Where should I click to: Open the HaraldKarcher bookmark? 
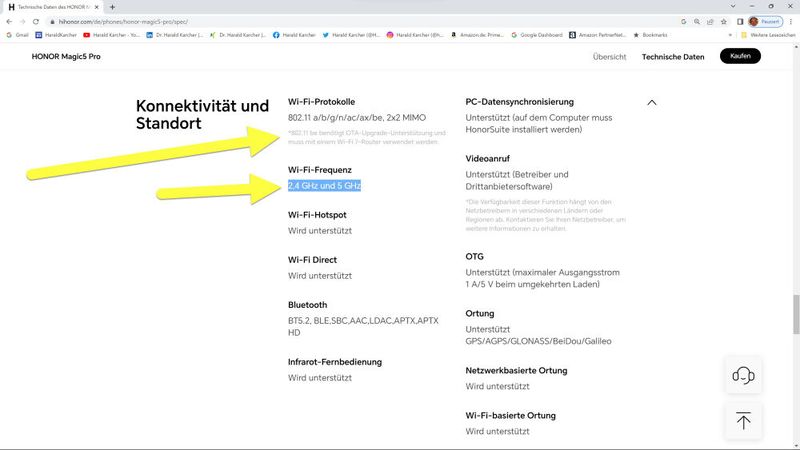coord(56,35)
